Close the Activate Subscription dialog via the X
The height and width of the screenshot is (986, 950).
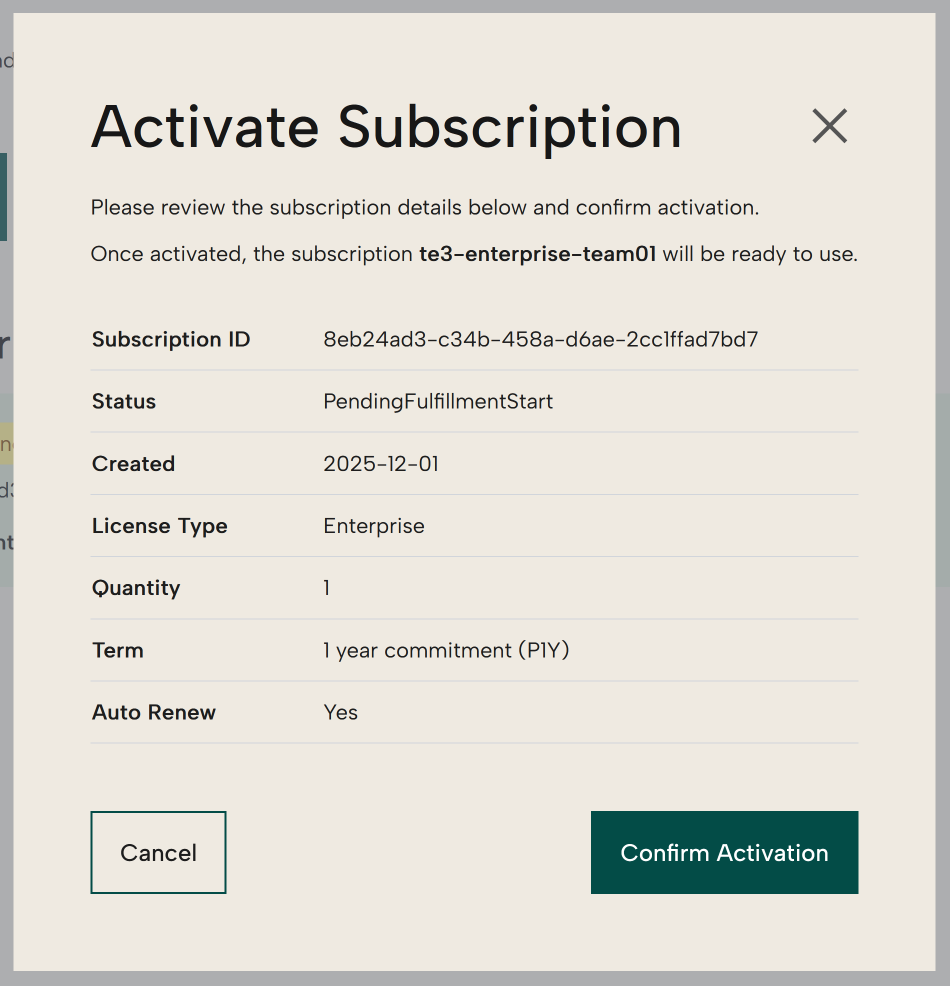[829, 127]
